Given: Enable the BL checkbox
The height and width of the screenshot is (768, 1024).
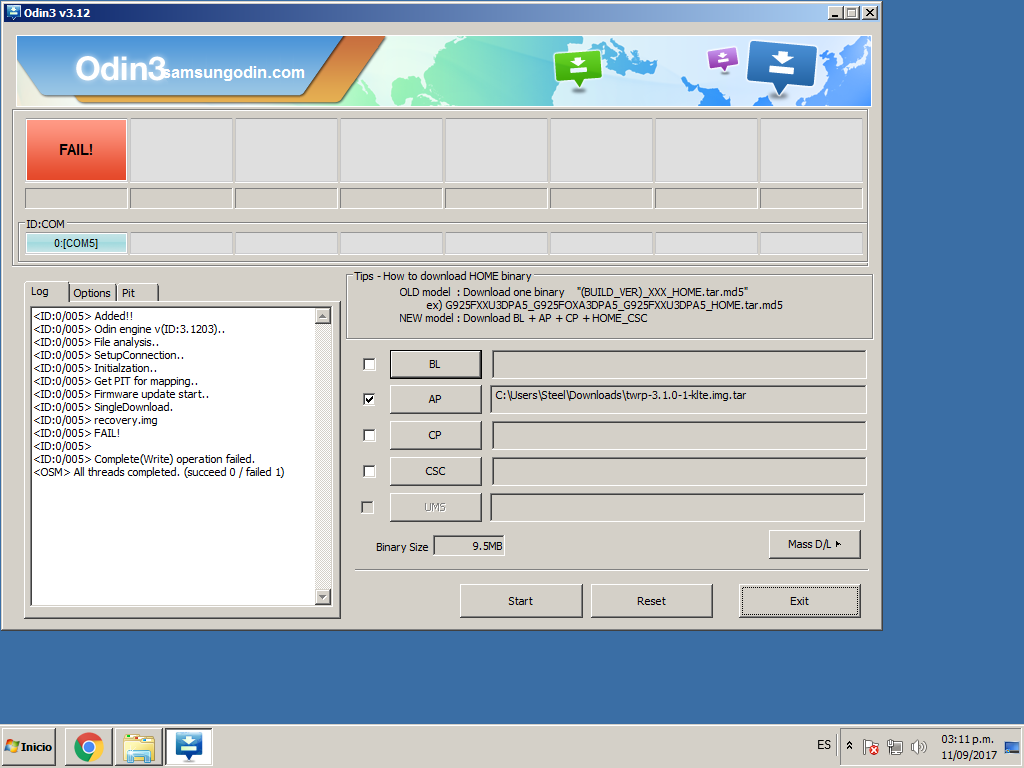Looking at the screenshot, I should (370, 364).
